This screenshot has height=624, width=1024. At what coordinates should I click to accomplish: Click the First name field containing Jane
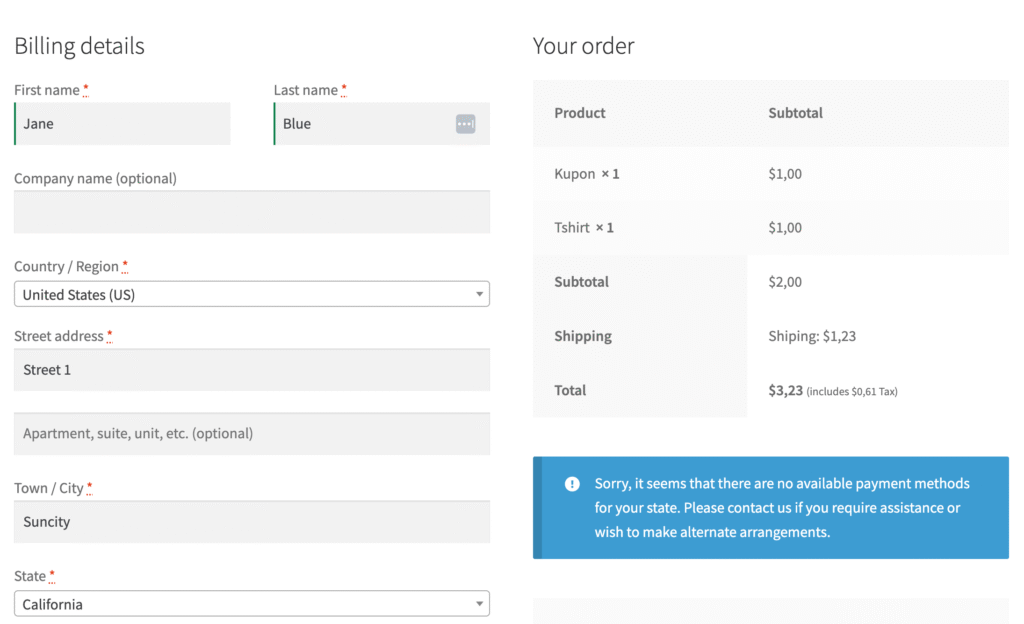pos(122,124)
